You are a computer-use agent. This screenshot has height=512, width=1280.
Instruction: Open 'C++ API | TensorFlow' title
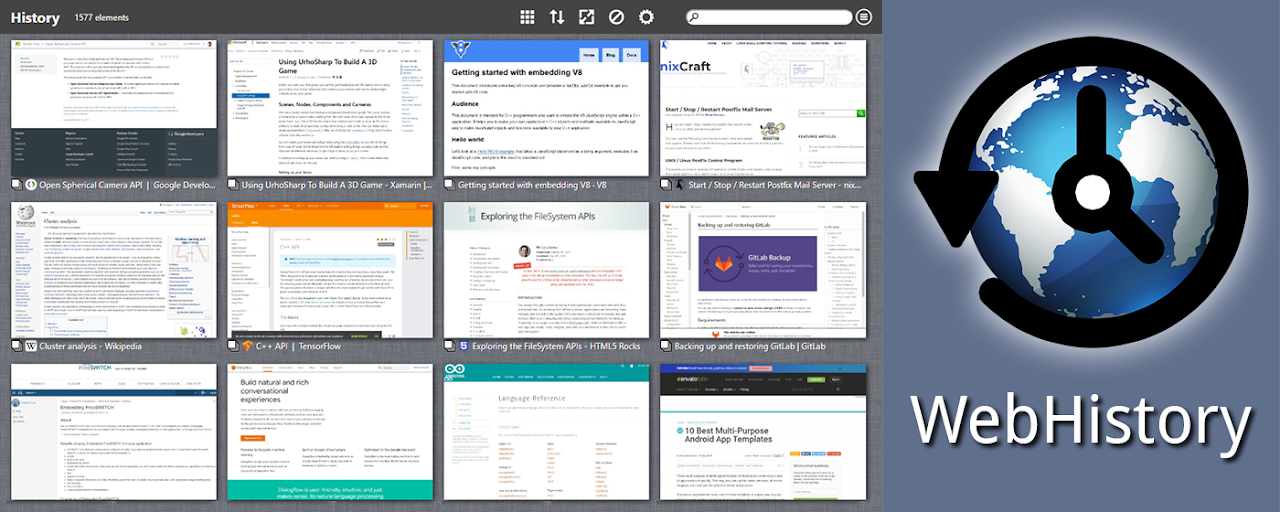300,346
